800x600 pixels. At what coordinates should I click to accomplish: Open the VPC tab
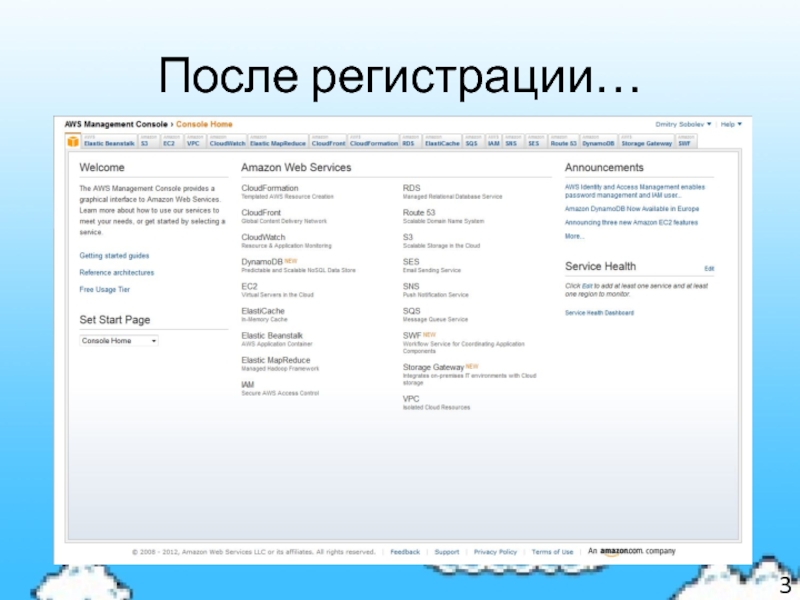click(194, 141)
